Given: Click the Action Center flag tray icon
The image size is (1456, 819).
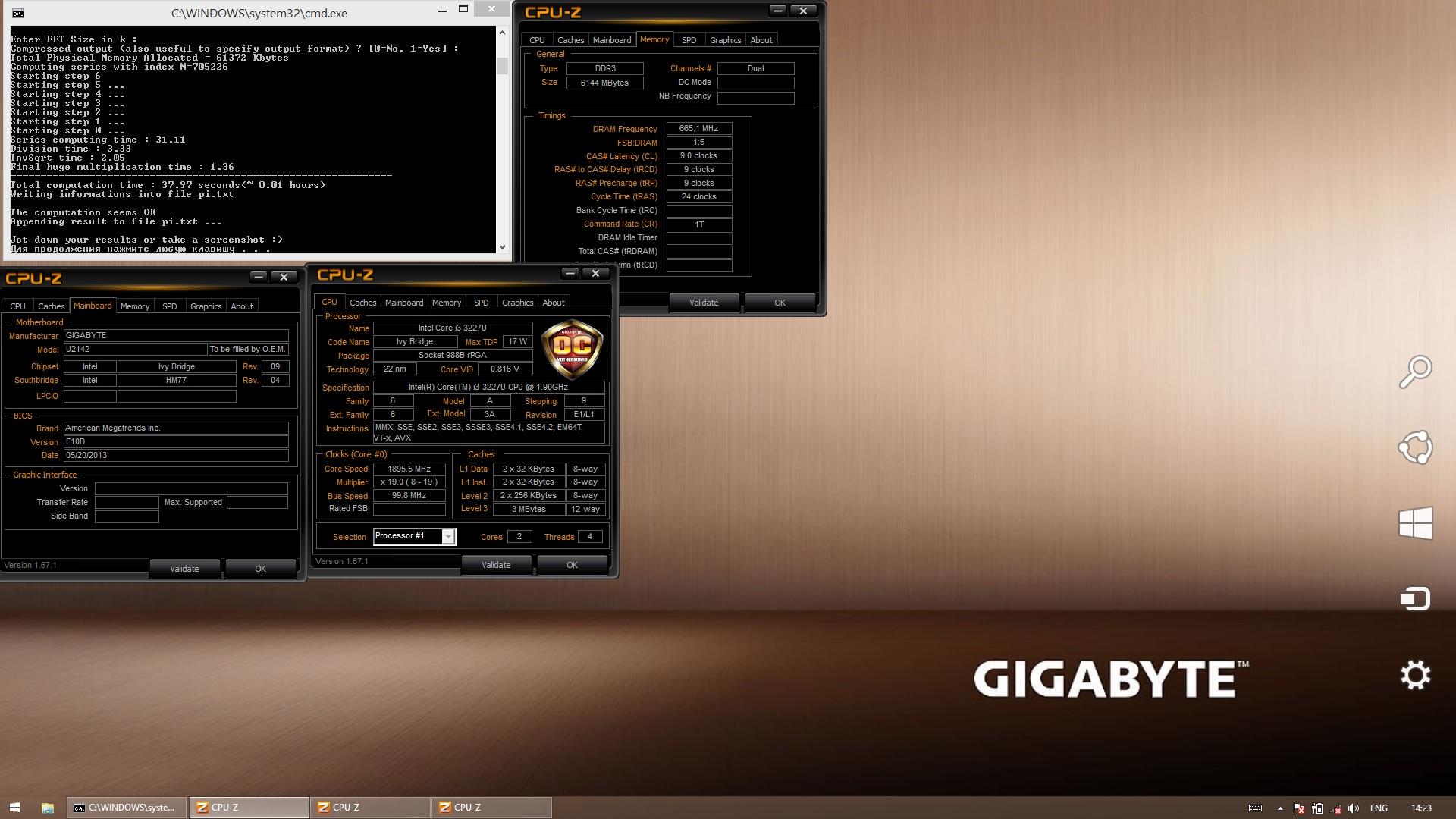Looking at the screenshot, I should (1298, 808).
